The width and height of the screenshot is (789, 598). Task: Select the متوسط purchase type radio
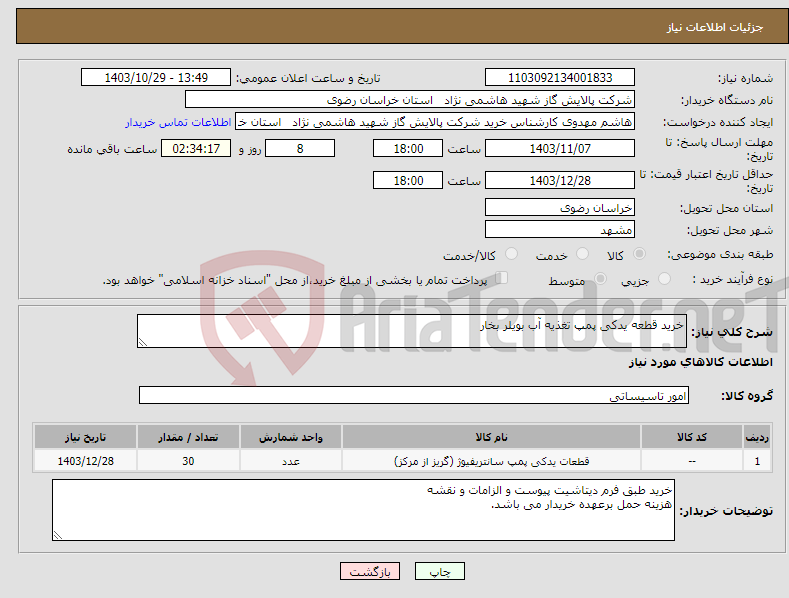pos(600,278)
